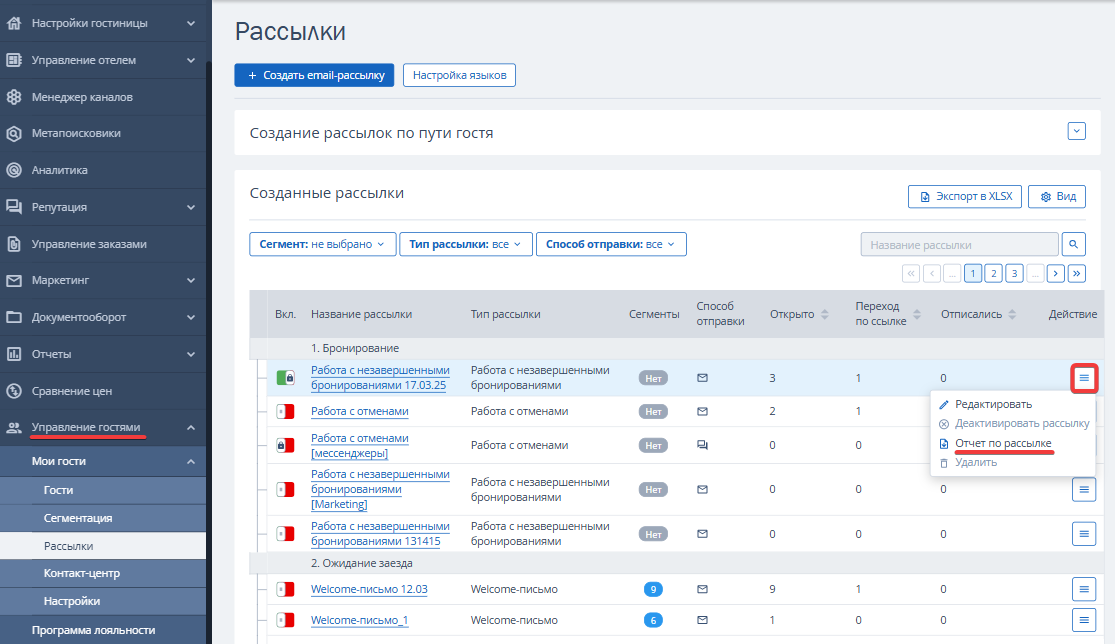Click email send-method icon for Работа с отменами

(702, 411)
